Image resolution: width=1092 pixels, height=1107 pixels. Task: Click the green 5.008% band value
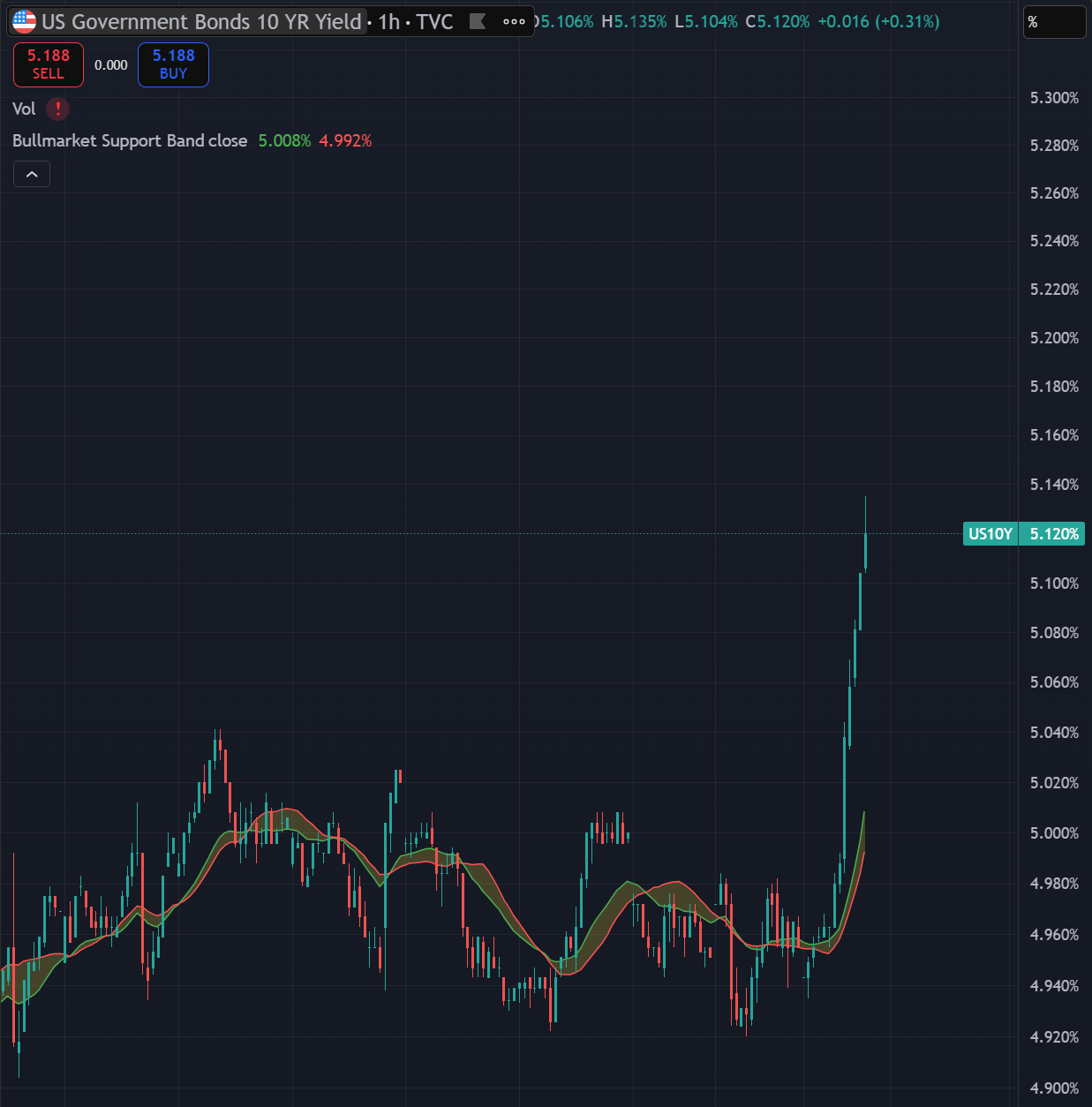tap(284, 140)
